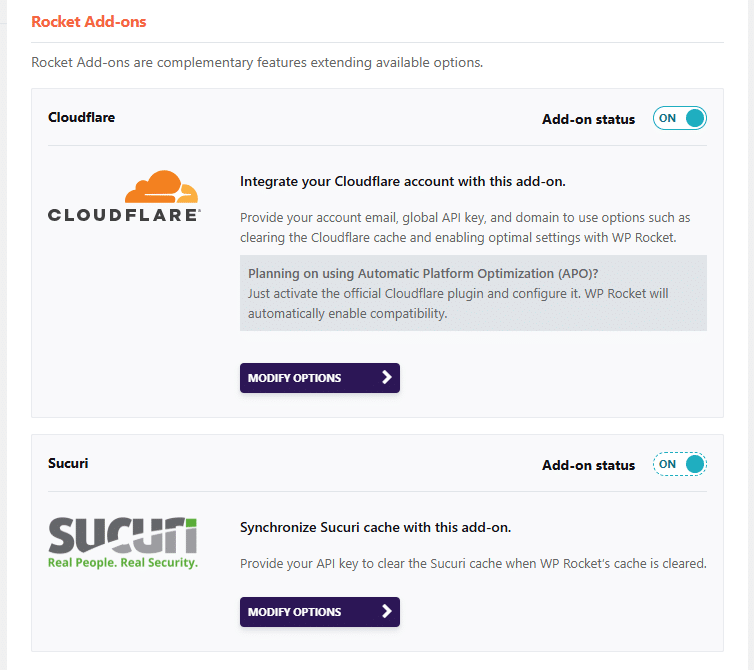
Task: Click chevron arrow on Cloudflare Modify Options
Action: click(x=387, y=378)
